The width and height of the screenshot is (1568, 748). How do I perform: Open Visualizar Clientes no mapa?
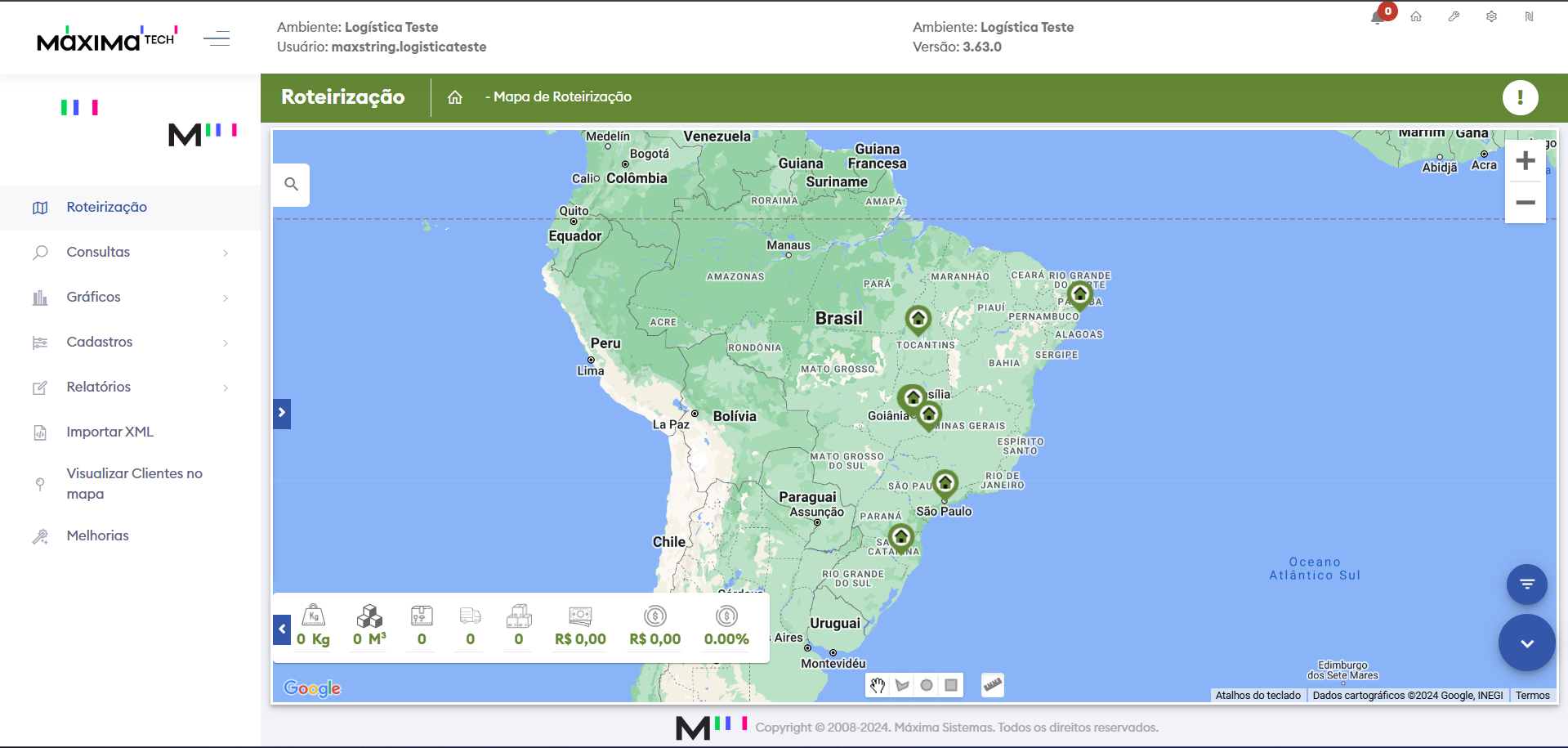pyautogui.click(x=130, y=484)
